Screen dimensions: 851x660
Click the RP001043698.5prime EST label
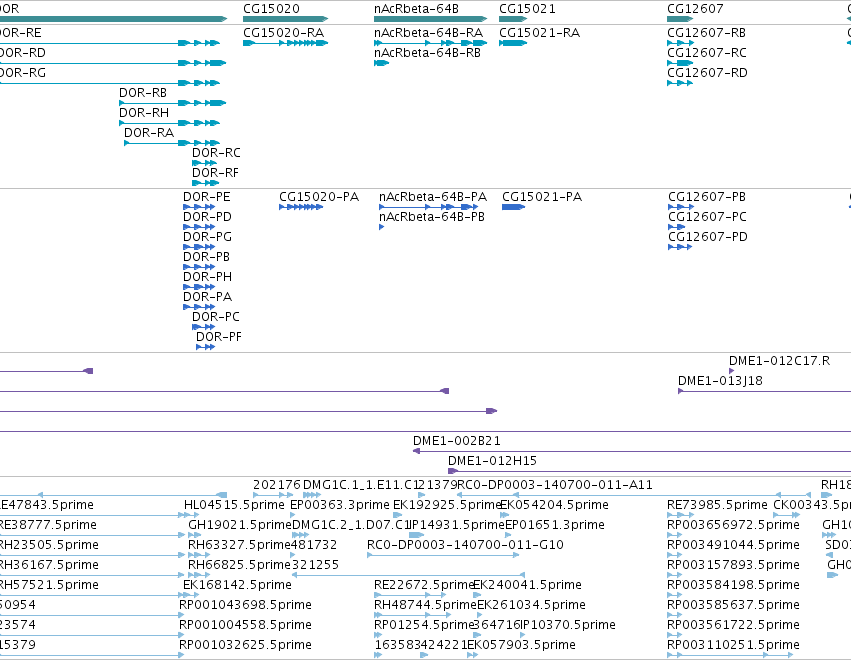245,605
